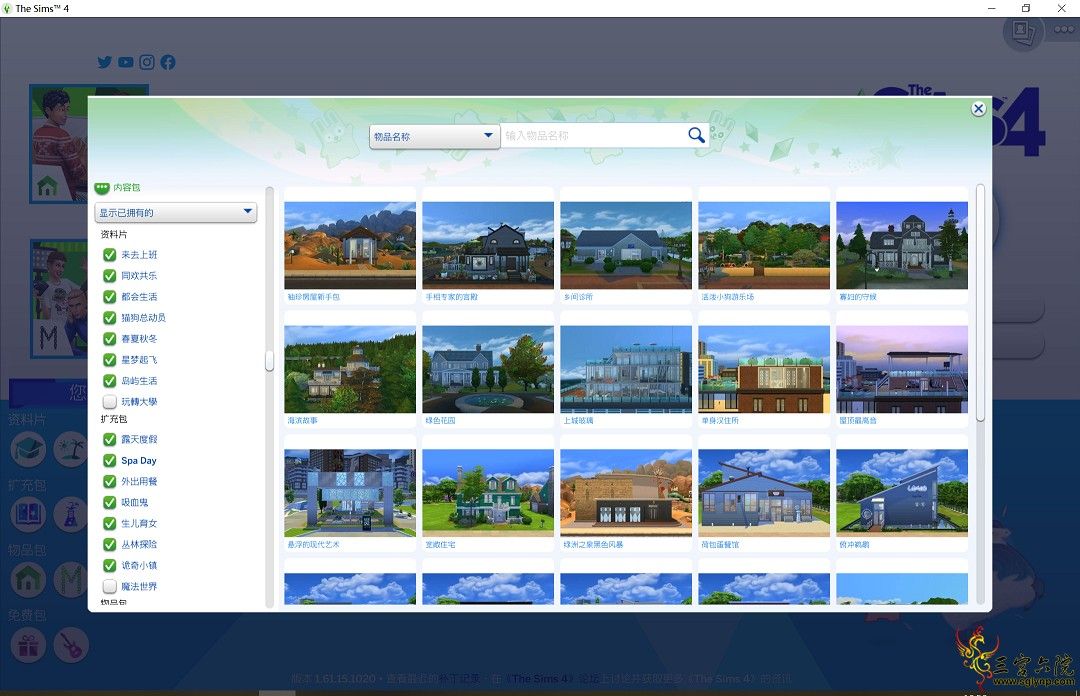Click the potion flask pack icon

[71, 514]
